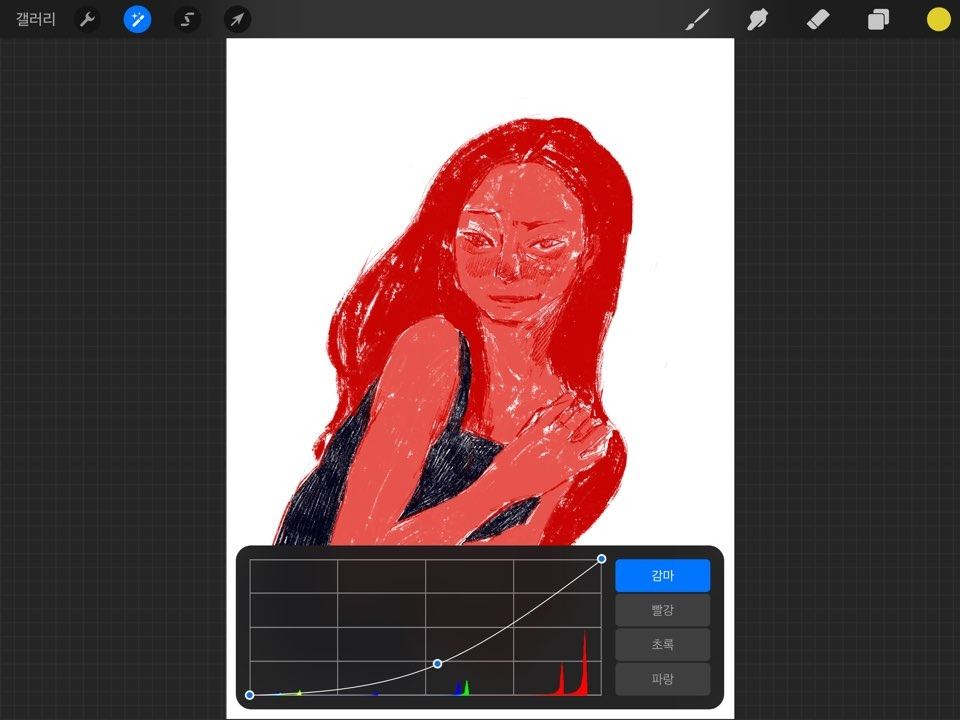The height and width of the screenshot is (720, 960).
Task: Select the Green (초록) channel
Action: tap(662, 644)
